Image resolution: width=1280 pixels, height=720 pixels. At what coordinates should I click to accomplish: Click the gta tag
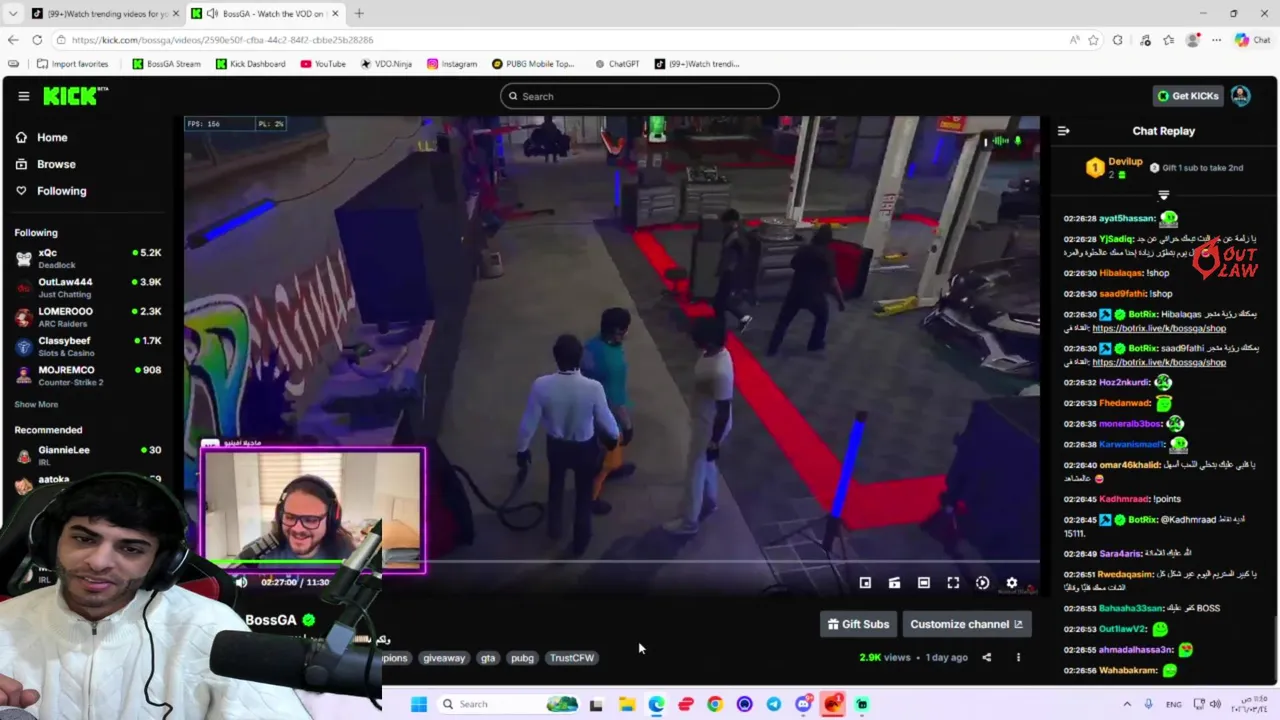pos(488,658)
